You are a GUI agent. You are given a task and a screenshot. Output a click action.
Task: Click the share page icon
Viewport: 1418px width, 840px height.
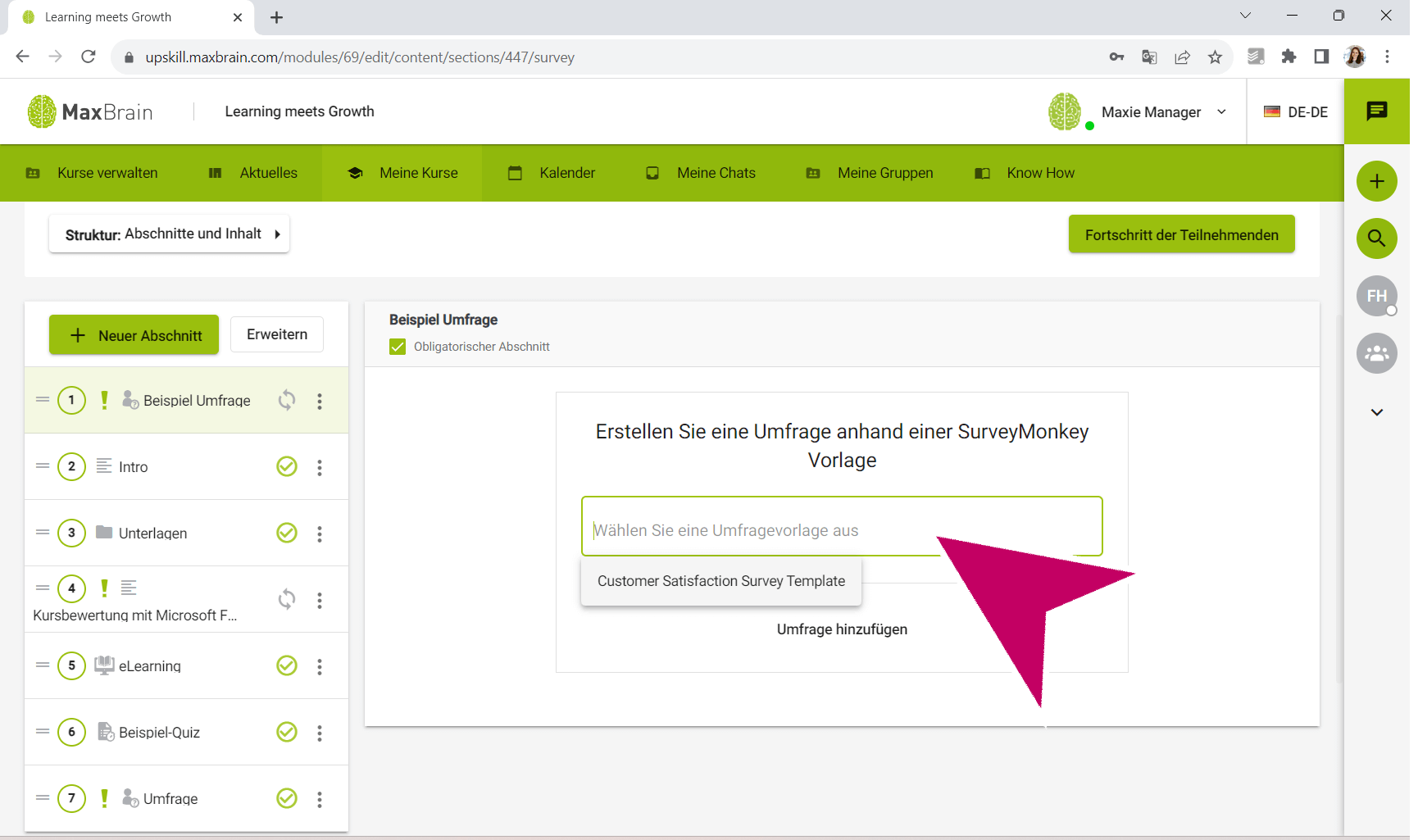[1182, 57]
